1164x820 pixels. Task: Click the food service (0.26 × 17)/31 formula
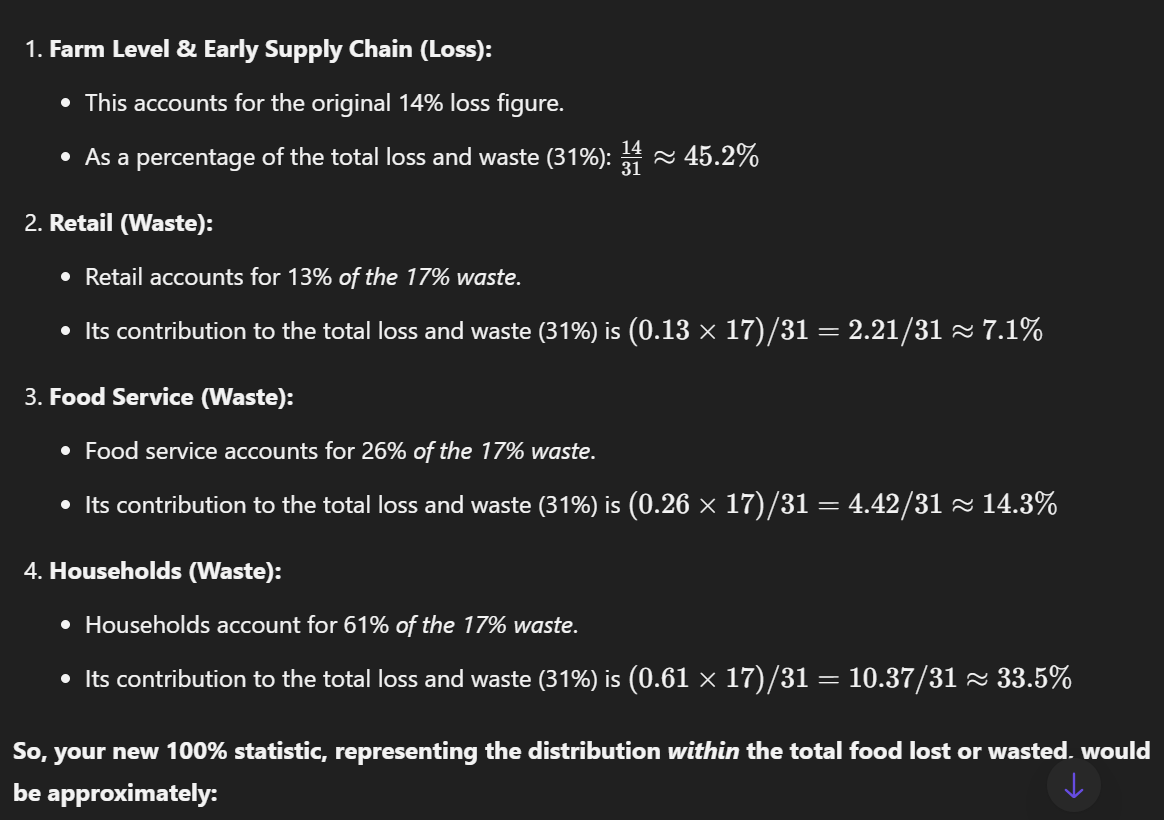click(x=718, y=505)
